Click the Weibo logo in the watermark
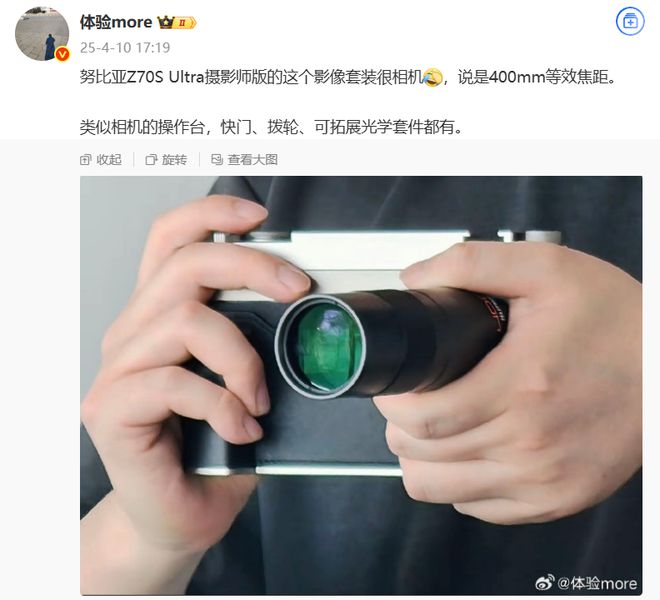Screen dimensions: 660x600 545,583
